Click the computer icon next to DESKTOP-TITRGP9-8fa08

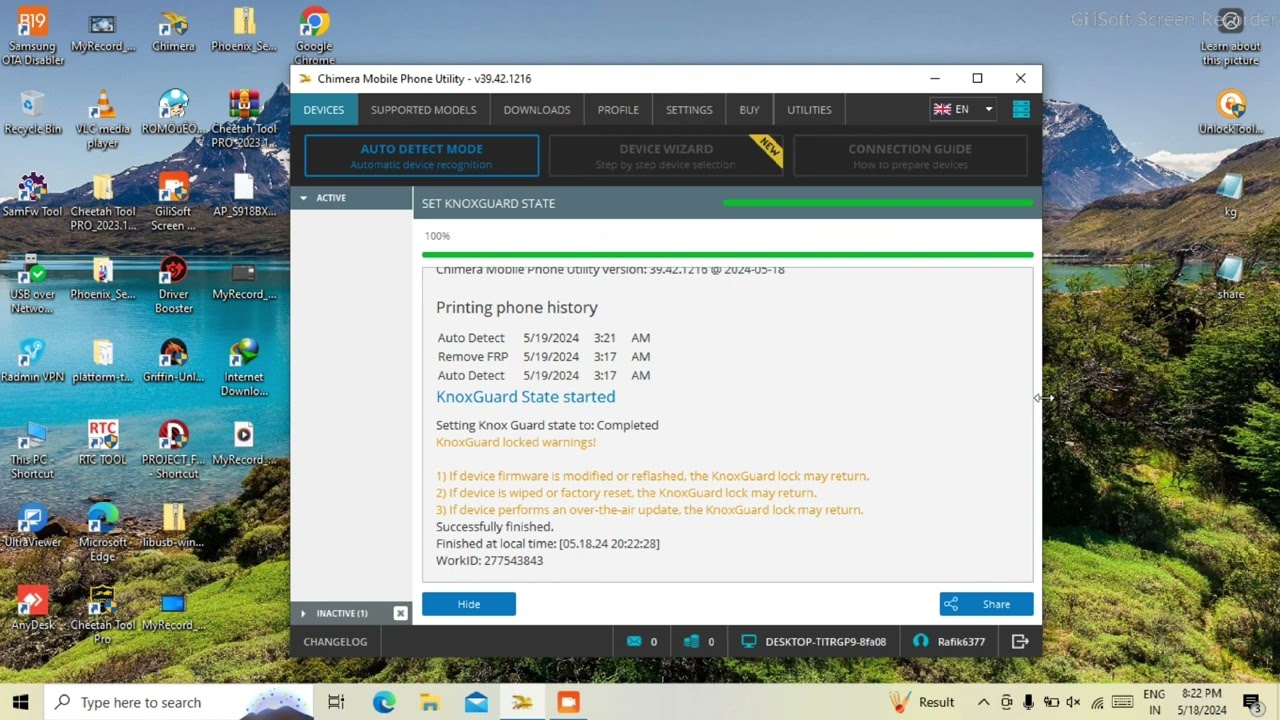[x=748, y=641]
